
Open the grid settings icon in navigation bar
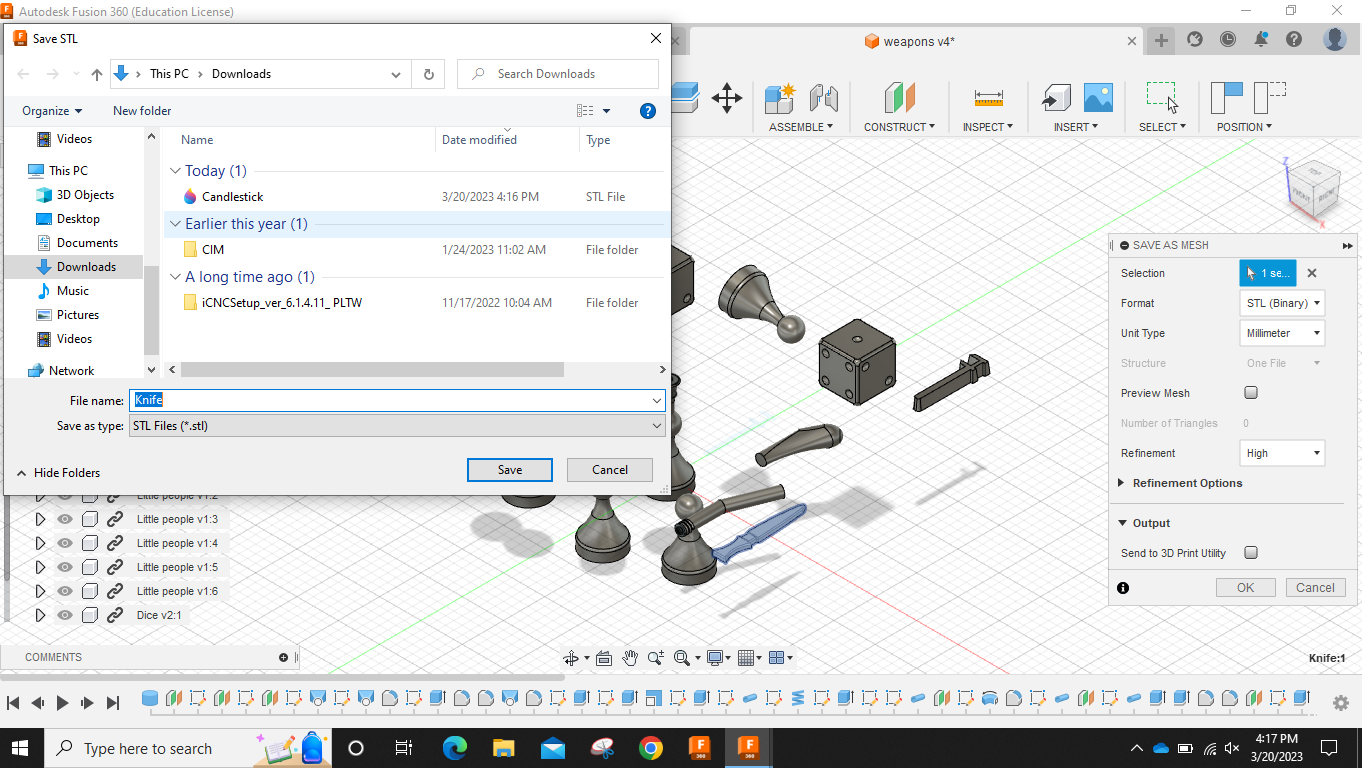pyautogui.click(x=744, y=657)
